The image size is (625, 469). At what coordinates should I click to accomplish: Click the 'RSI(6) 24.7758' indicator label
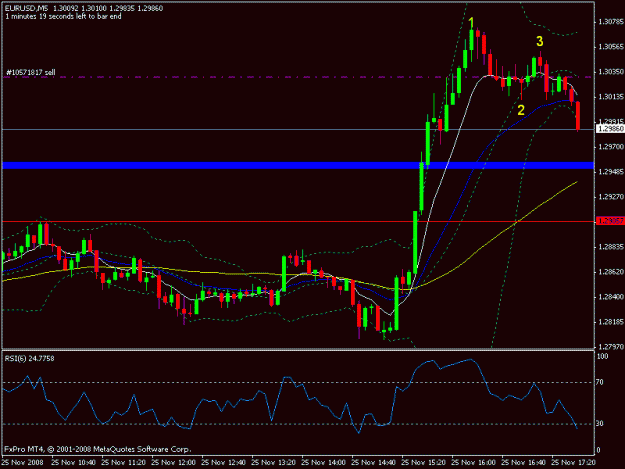pyautogui.click(x=29, y=359)
